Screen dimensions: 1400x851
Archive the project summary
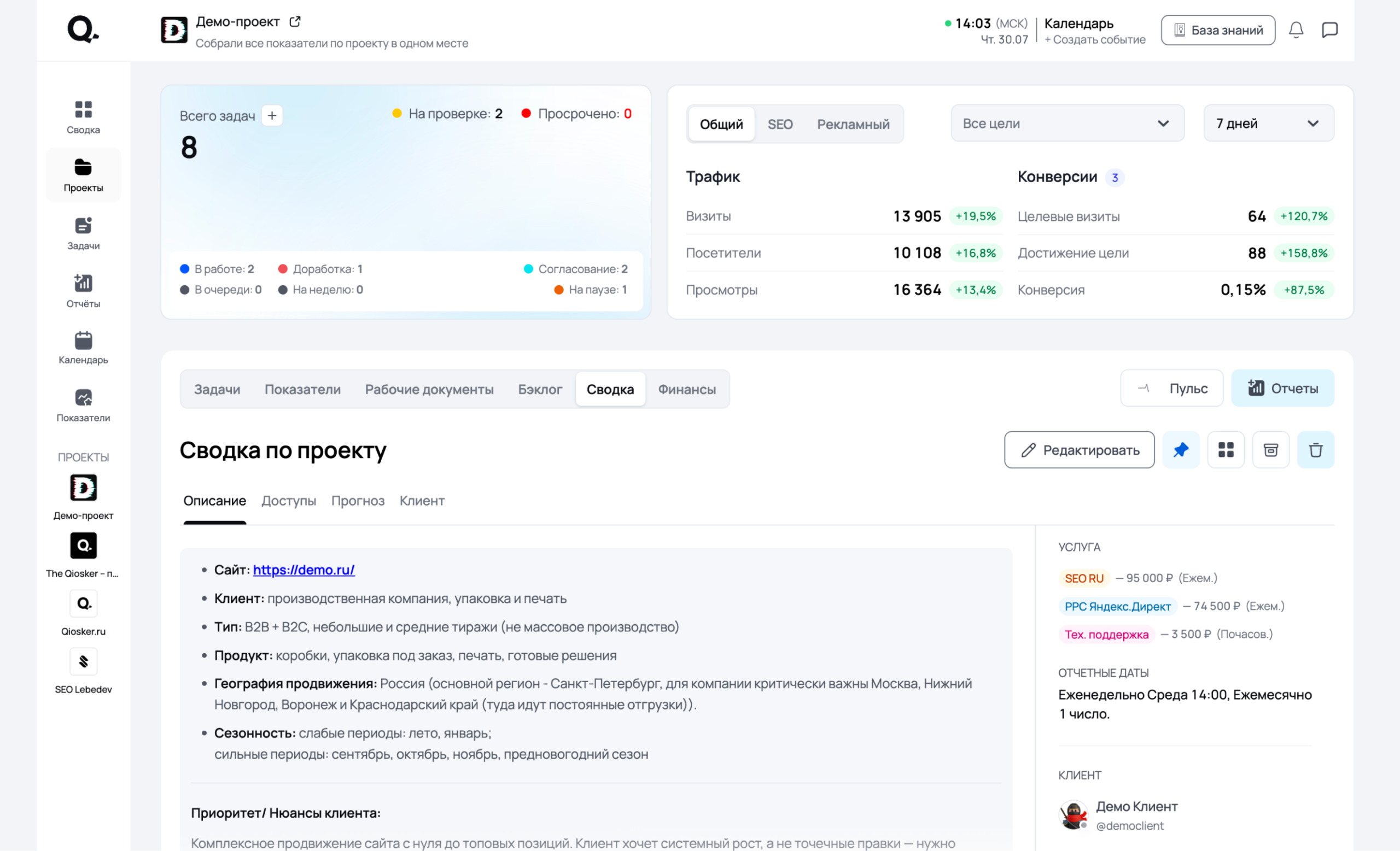(x=1271, y=450)
